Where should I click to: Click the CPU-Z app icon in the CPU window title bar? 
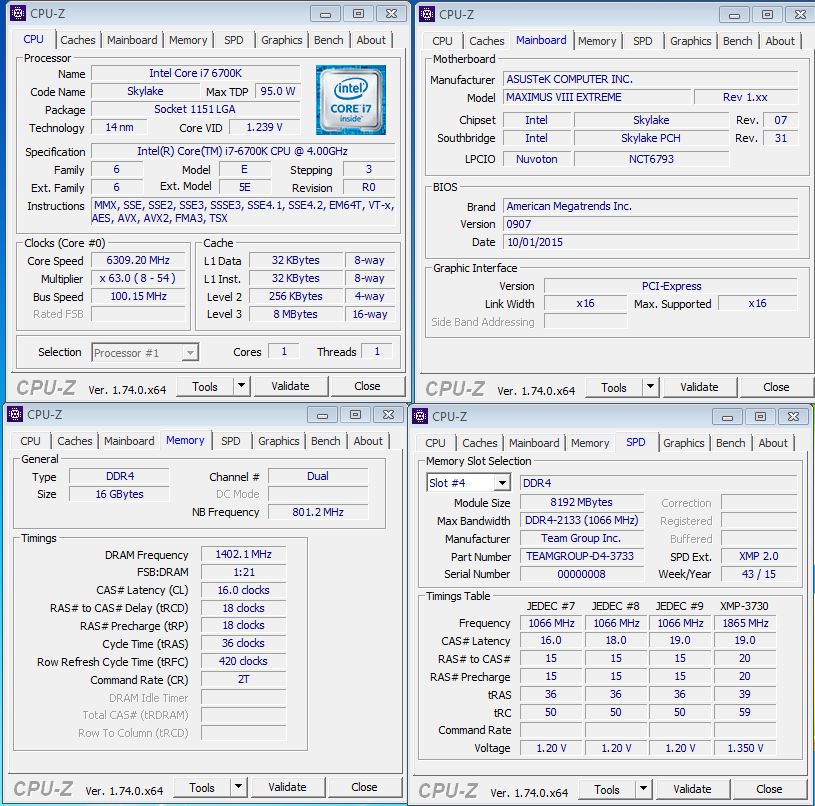(x=18, y=13)
